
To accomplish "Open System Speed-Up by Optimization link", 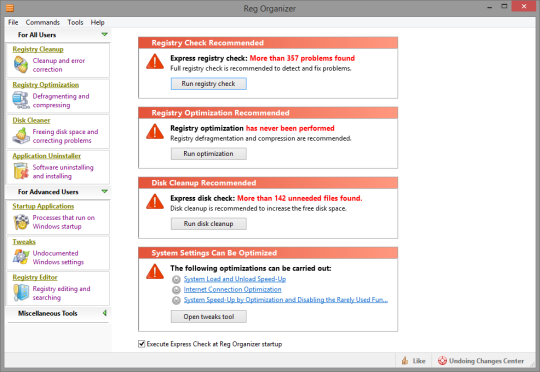I will (x=286, y=300).
